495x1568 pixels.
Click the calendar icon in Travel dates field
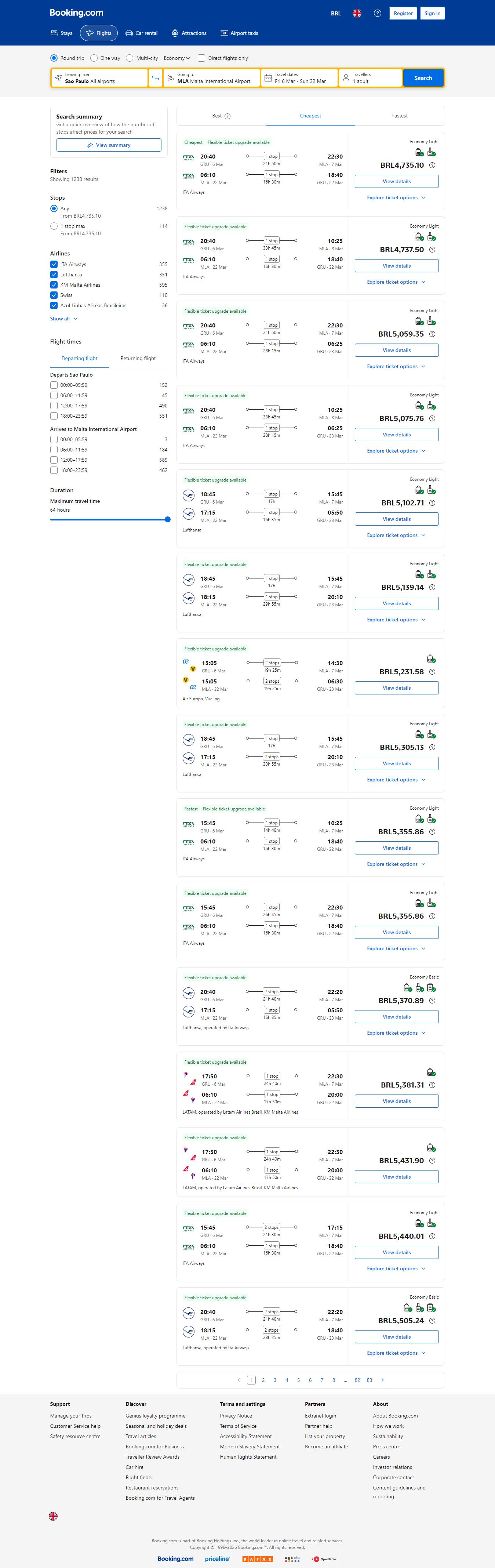tap(267, 78)
